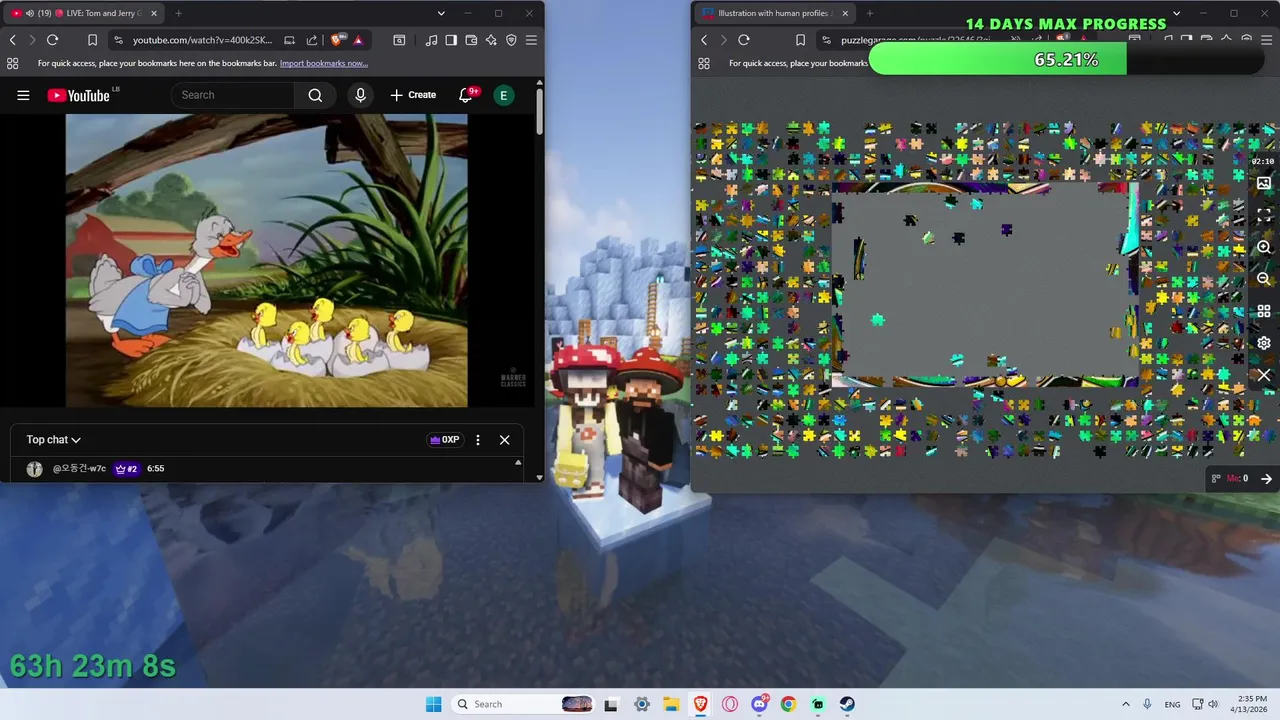This screenshot has height=720, width=1280.
Task: Go back in the puzzle browser window
Action: coord(704,40)
